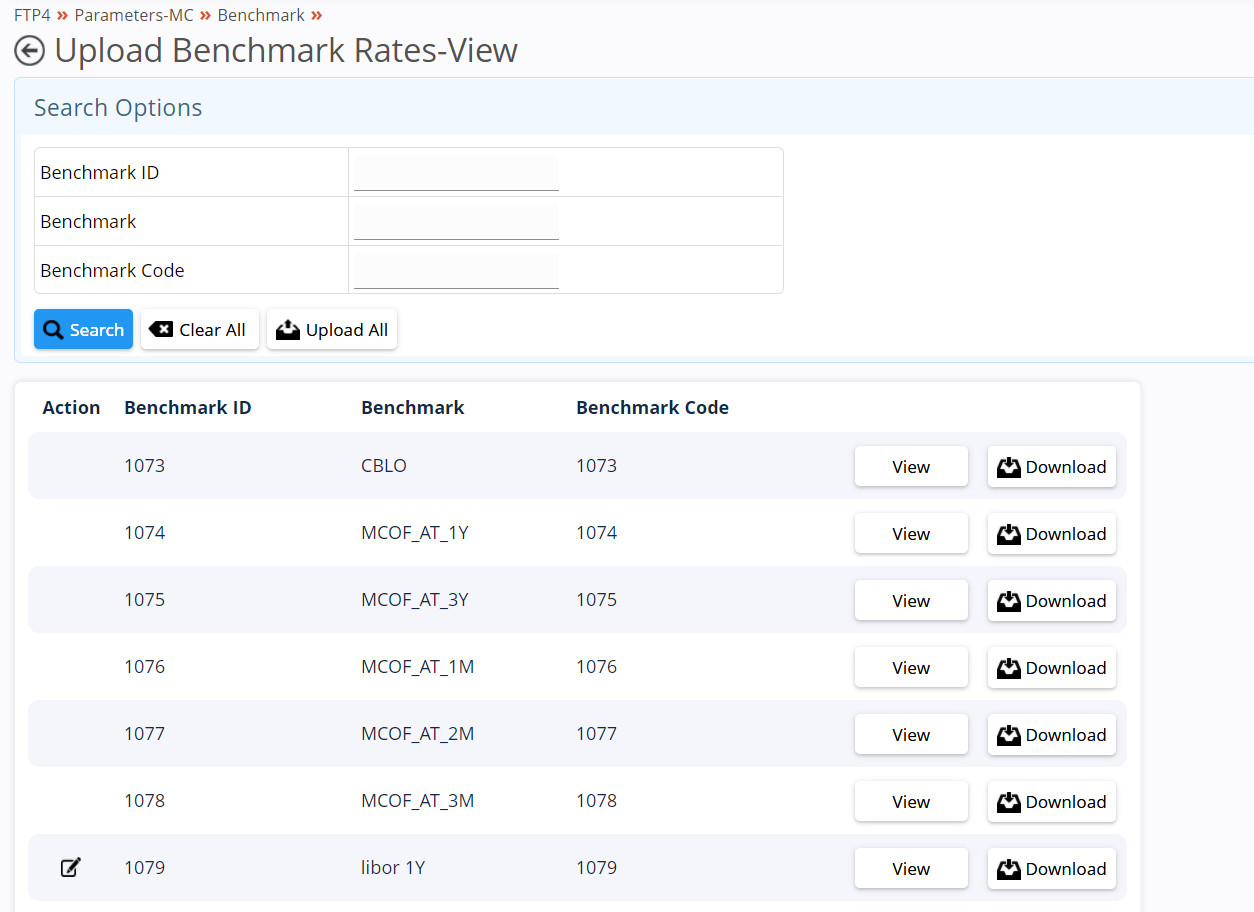Click the Benchmark Code column header

pos(653,407)
